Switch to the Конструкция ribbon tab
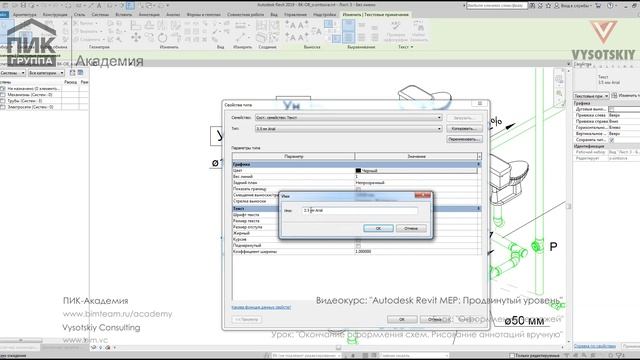Image resolution: width=640 pixels, height=360 pixels. 55,14
